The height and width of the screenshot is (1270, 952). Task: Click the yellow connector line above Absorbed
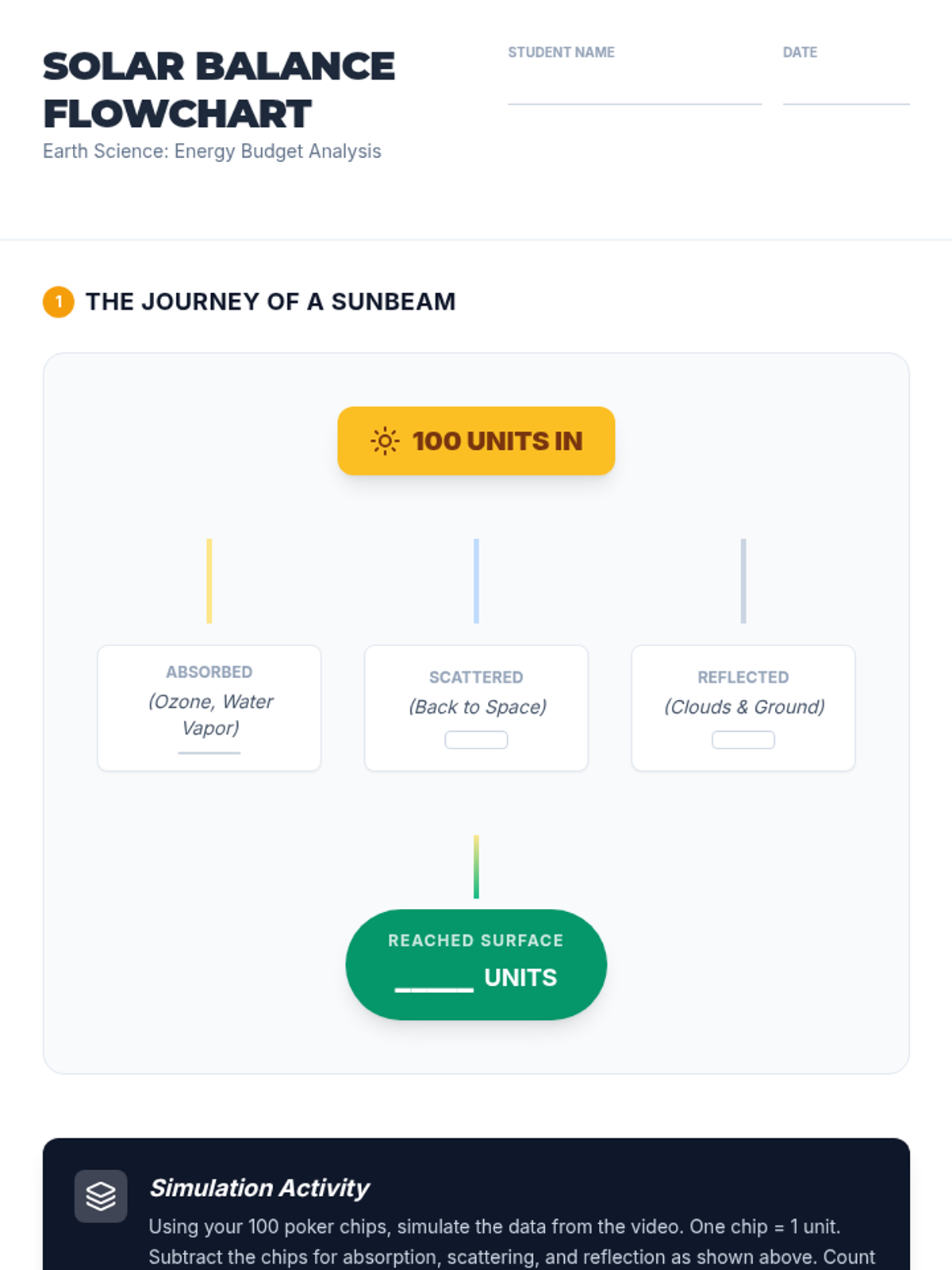pyautogui.click(x=209, y=581)
